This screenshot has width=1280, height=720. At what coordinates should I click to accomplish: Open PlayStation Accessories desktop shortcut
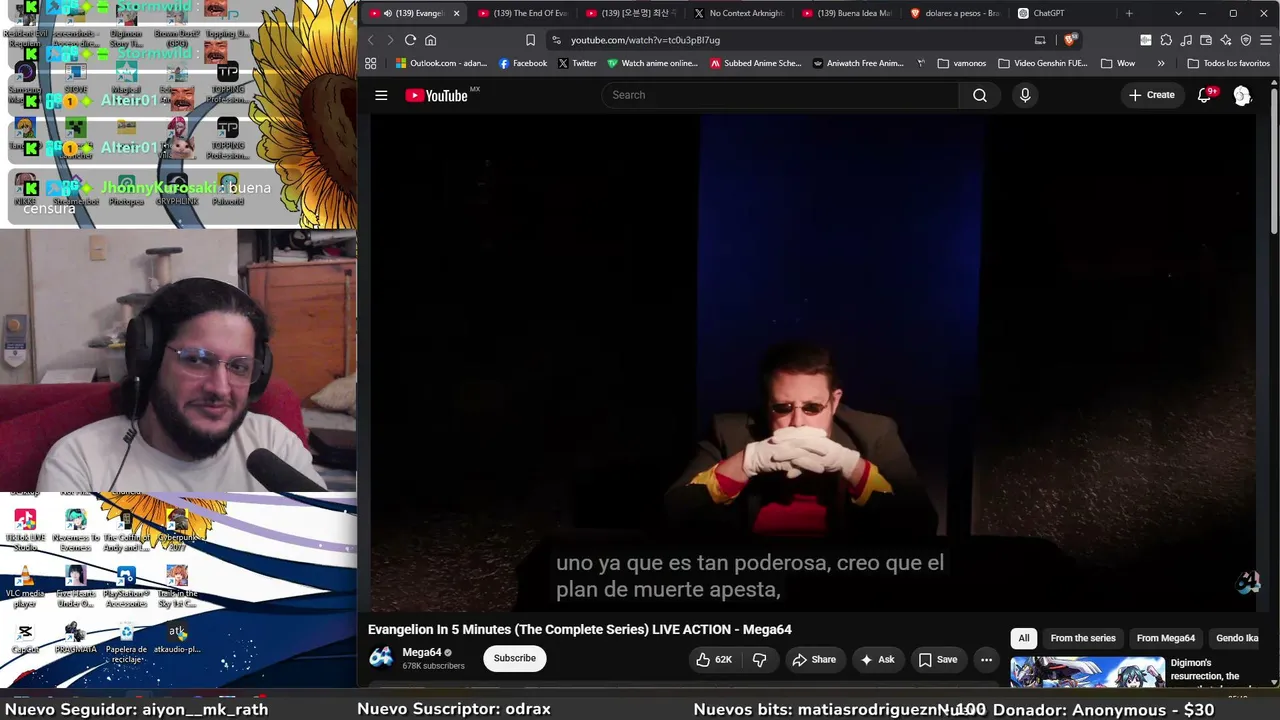[126, 586]
